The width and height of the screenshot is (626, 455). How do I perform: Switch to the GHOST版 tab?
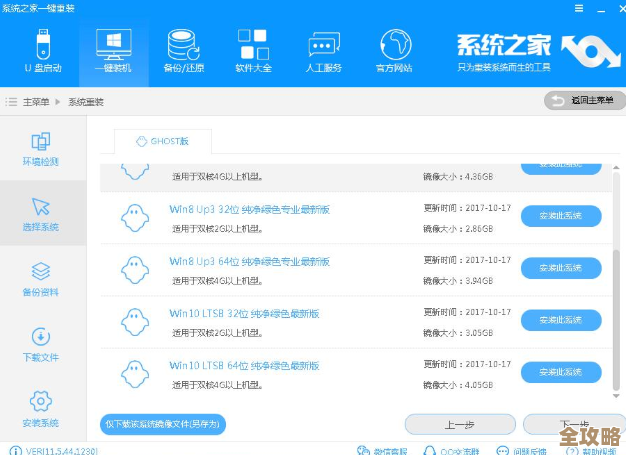tap(163, 141)
